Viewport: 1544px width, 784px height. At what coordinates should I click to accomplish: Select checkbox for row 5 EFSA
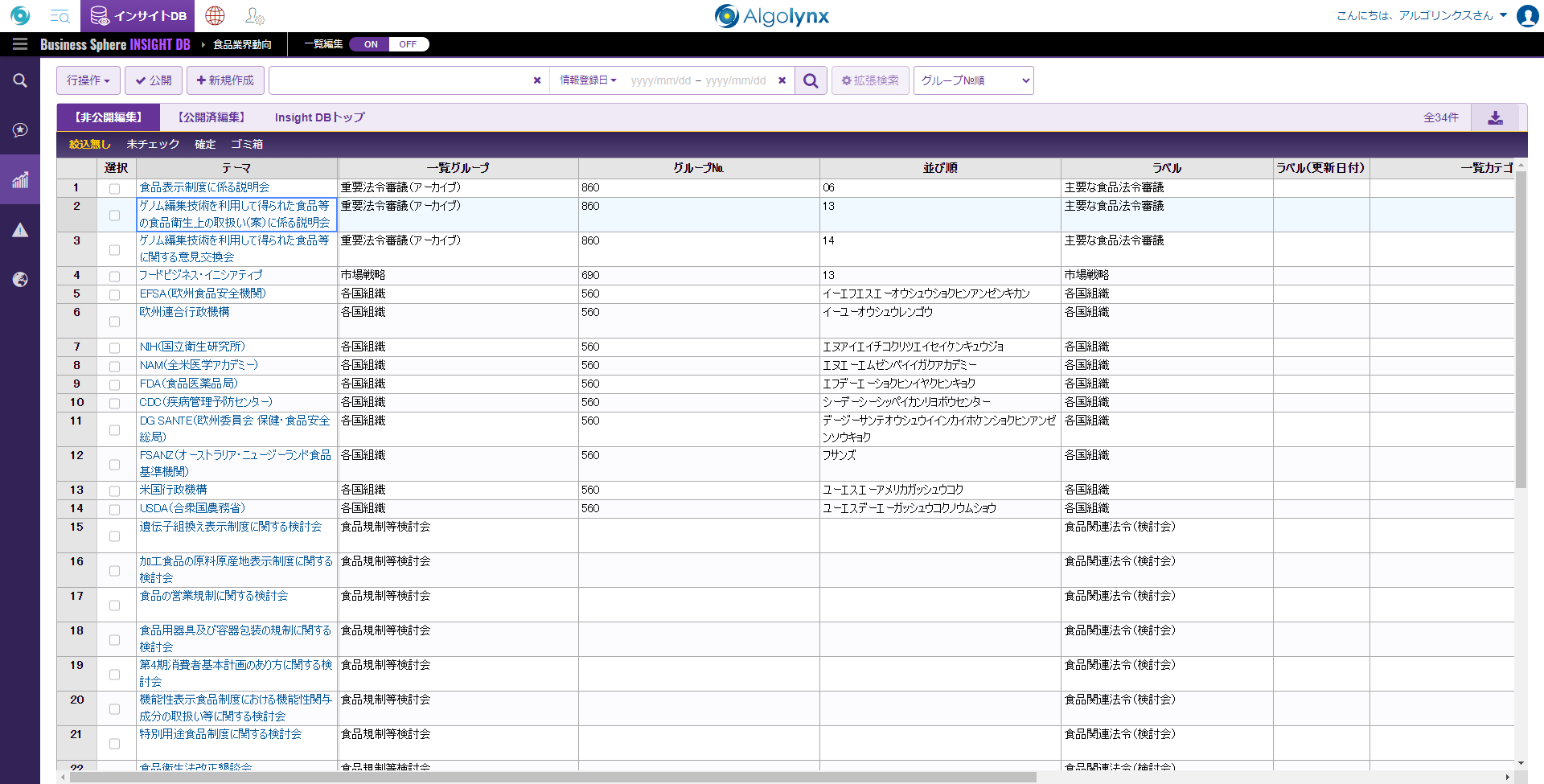(115, 294)
